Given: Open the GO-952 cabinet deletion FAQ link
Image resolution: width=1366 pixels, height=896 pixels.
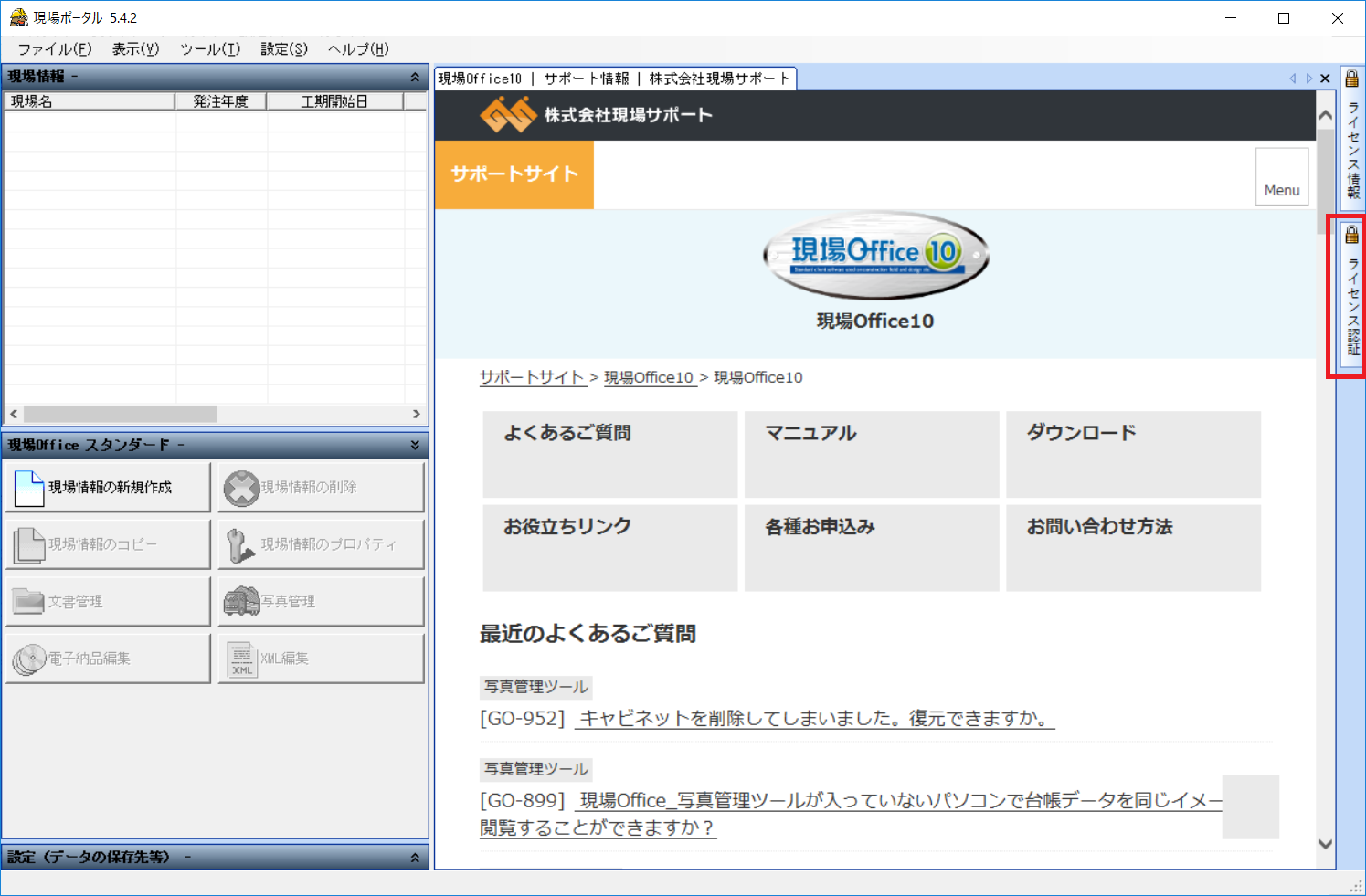Looking at the screenshot, I should click(814, 719).
